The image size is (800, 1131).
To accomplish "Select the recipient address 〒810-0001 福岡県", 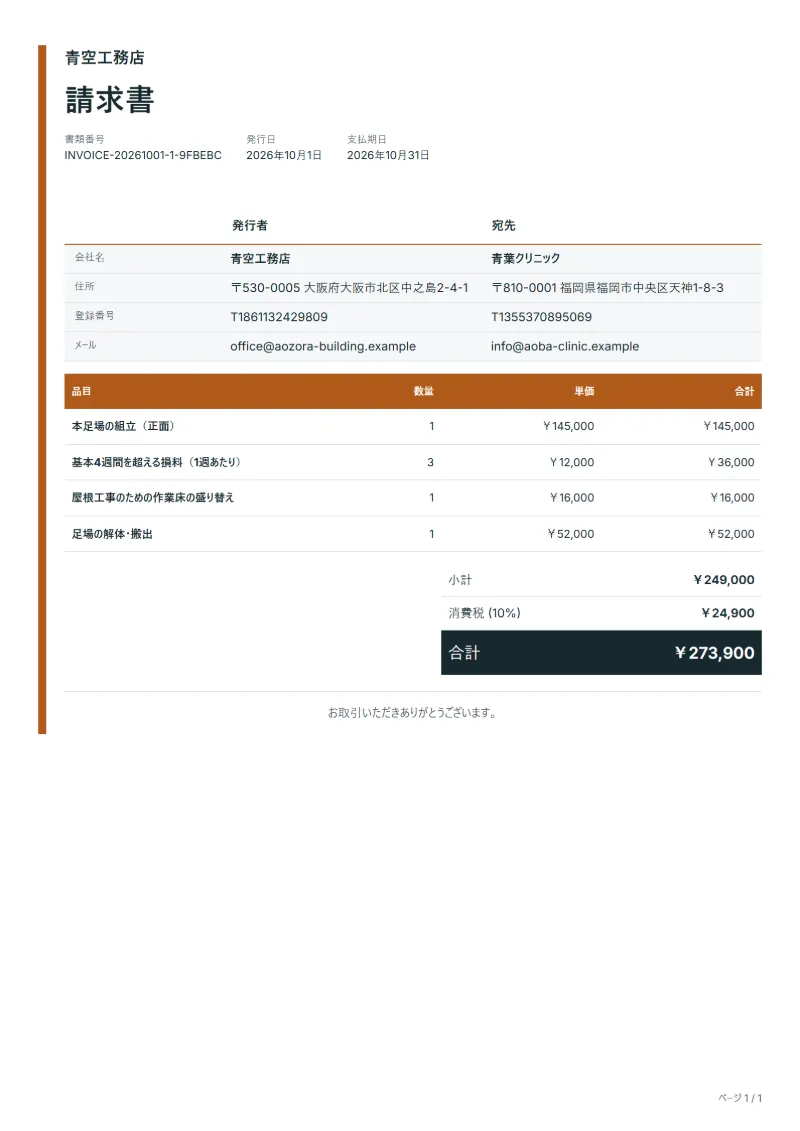I will click(607, 288).
